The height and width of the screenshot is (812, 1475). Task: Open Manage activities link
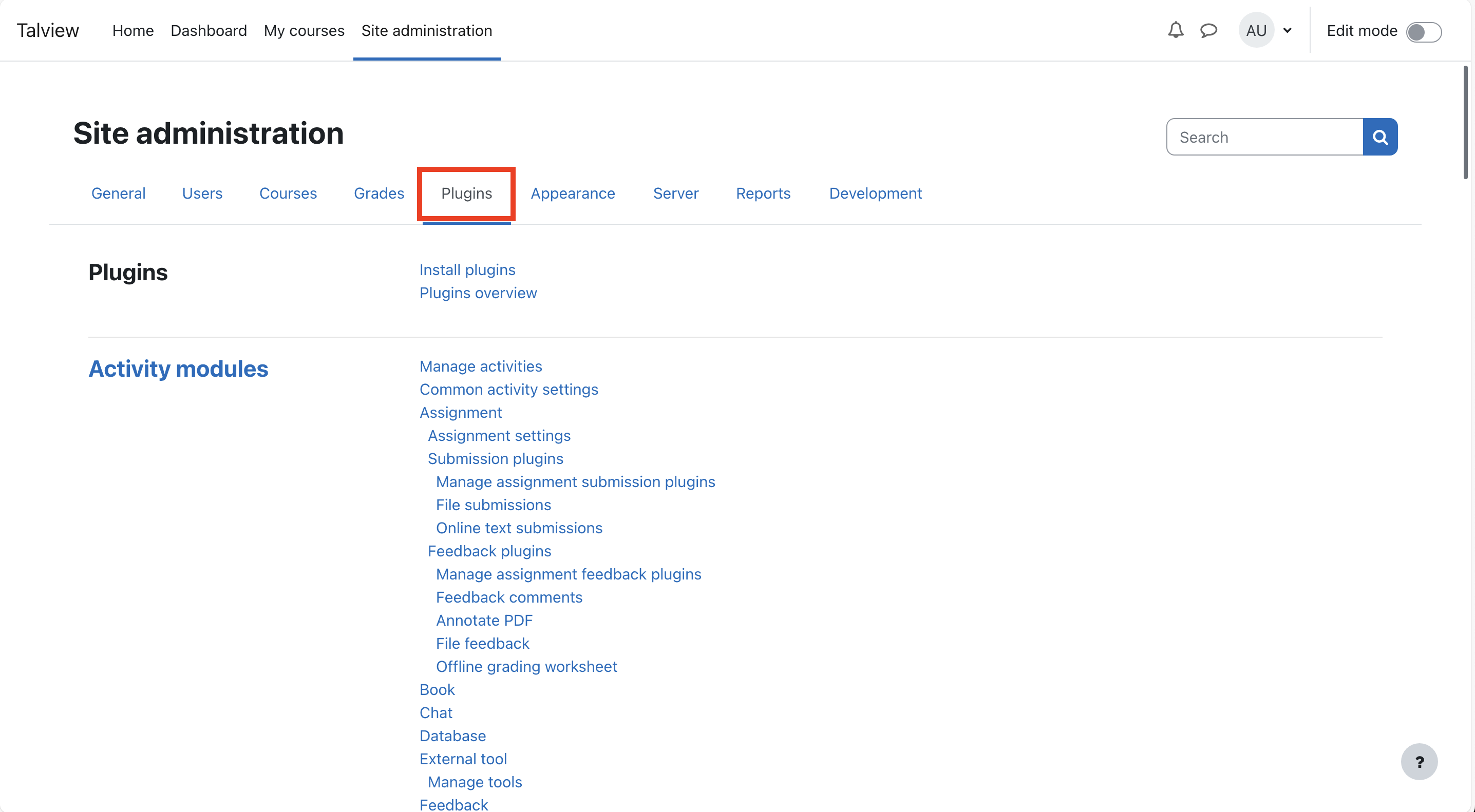(x=480, y=366)
